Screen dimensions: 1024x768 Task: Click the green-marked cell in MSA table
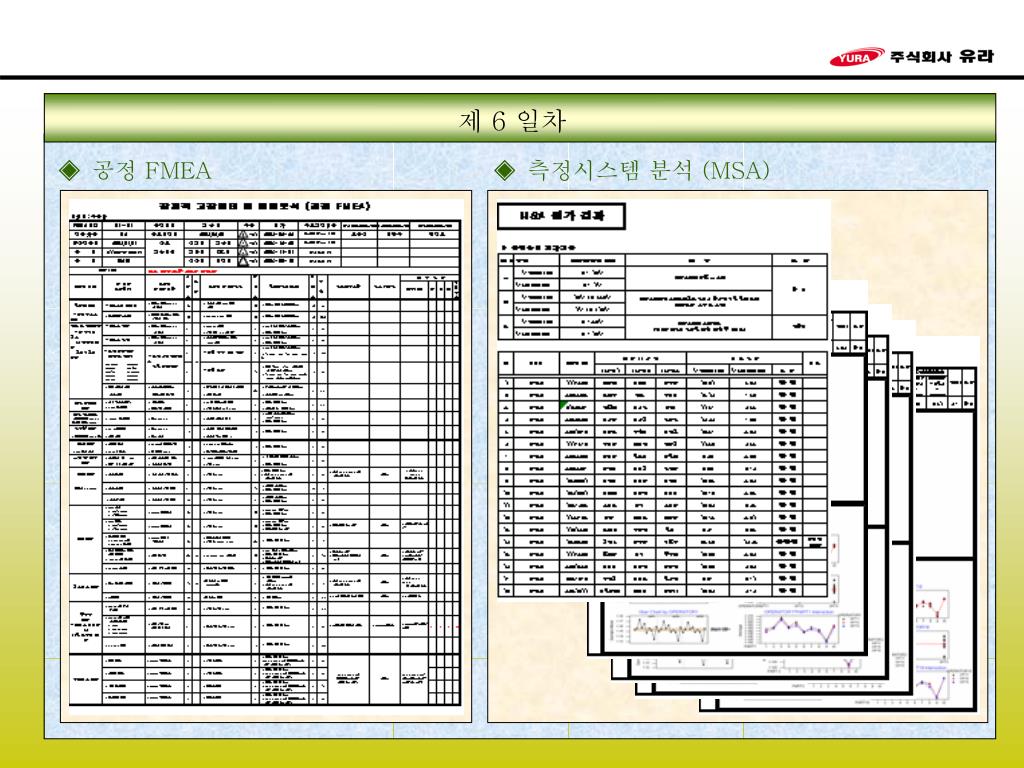(x=577, y=406)
